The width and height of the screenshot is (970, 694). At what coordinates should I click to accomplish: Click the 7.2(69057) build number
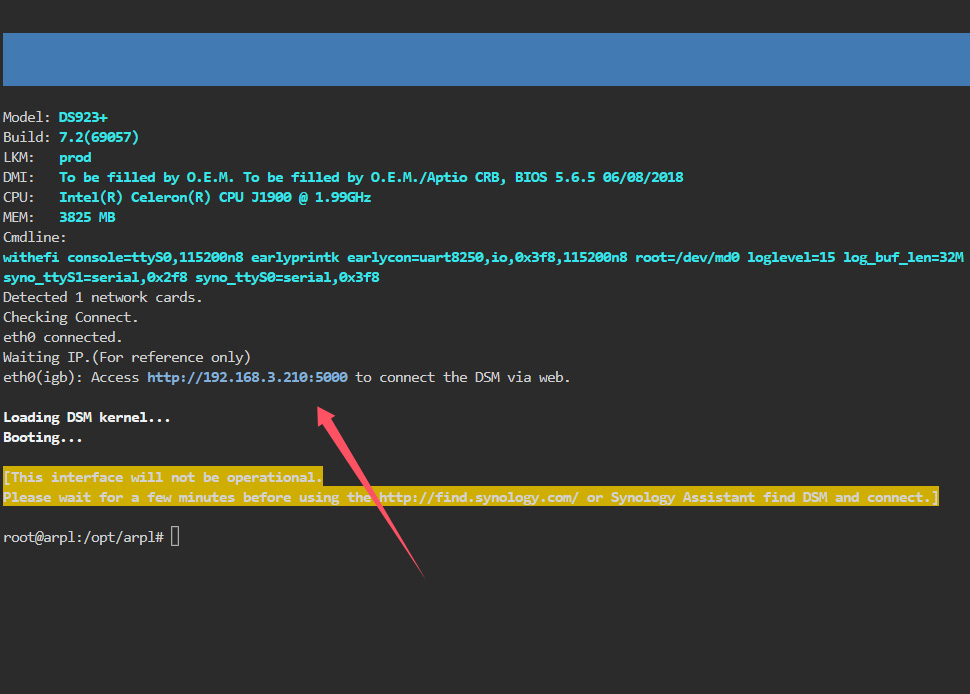click(x=98, y=137)
